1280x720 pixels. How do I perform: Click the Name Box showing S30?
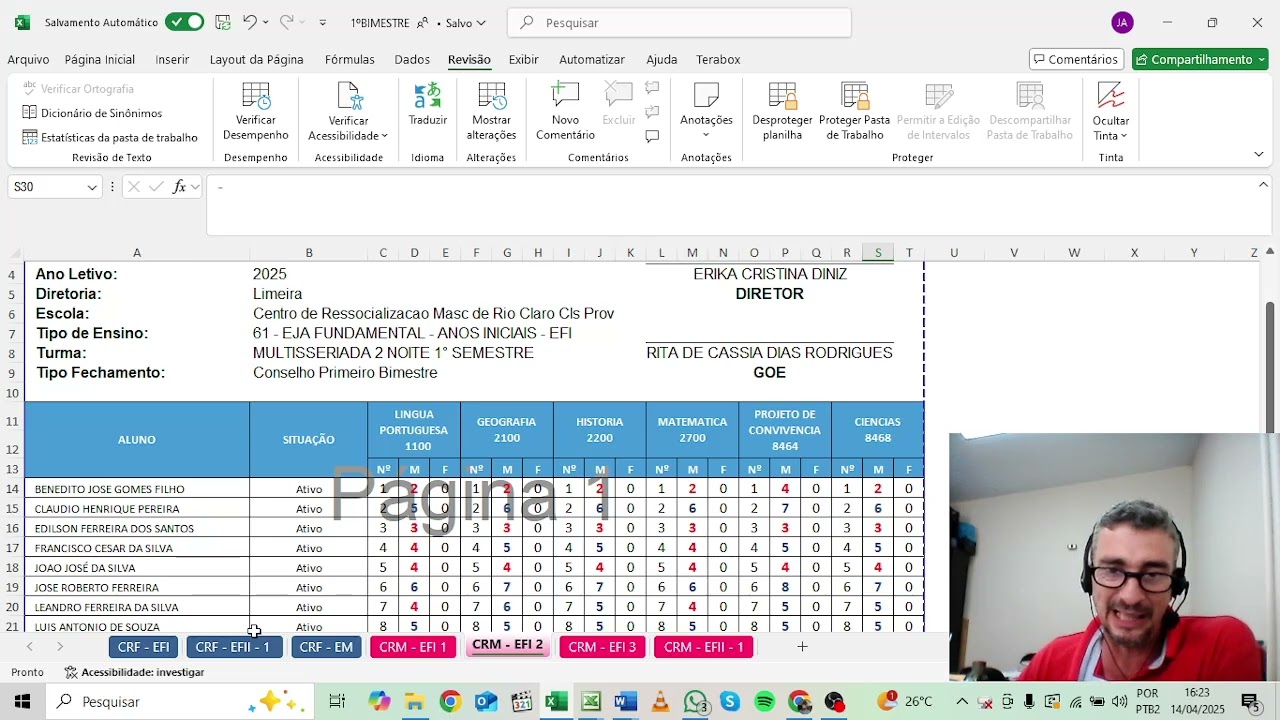pyautogui.click(x=46, y=187)
